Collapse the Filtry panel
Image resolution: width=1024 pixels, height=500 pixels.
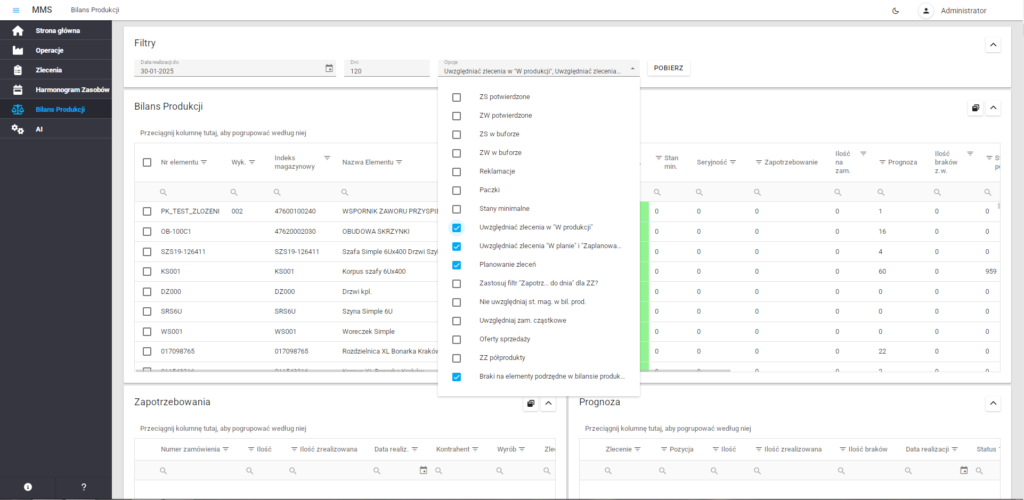click(992, 45)
